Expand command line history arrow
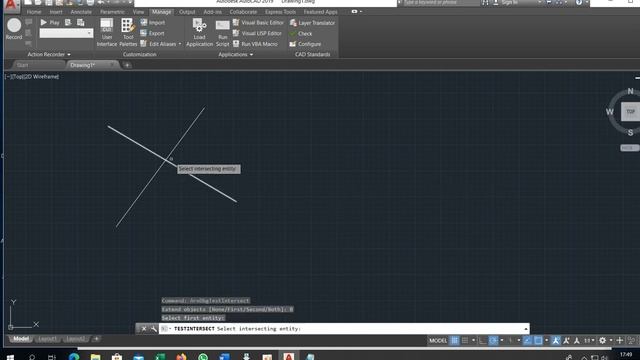 [x=526, y=329]
